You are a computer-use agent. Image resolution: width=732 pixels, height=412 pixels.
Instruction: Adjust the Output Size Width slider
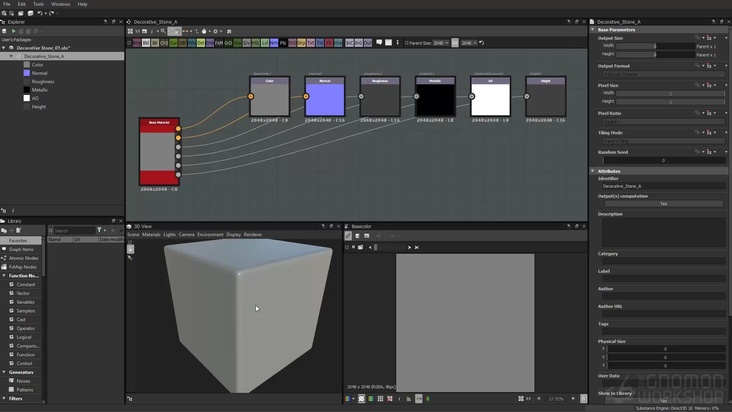tap(655, 46)
